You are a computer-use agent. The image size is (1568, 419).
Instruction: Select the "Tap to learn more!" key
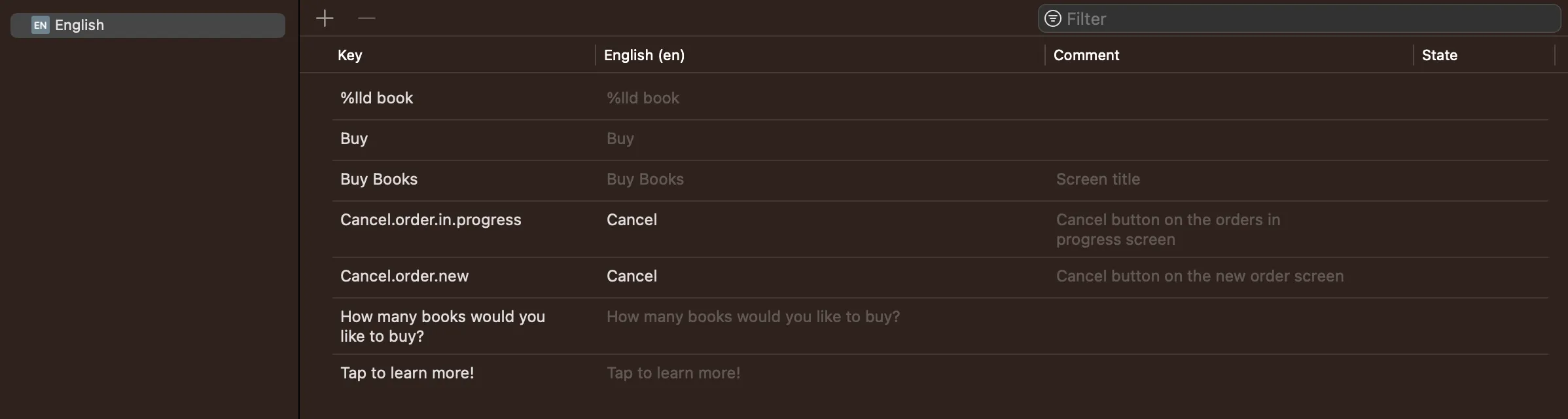pos(407,373)
